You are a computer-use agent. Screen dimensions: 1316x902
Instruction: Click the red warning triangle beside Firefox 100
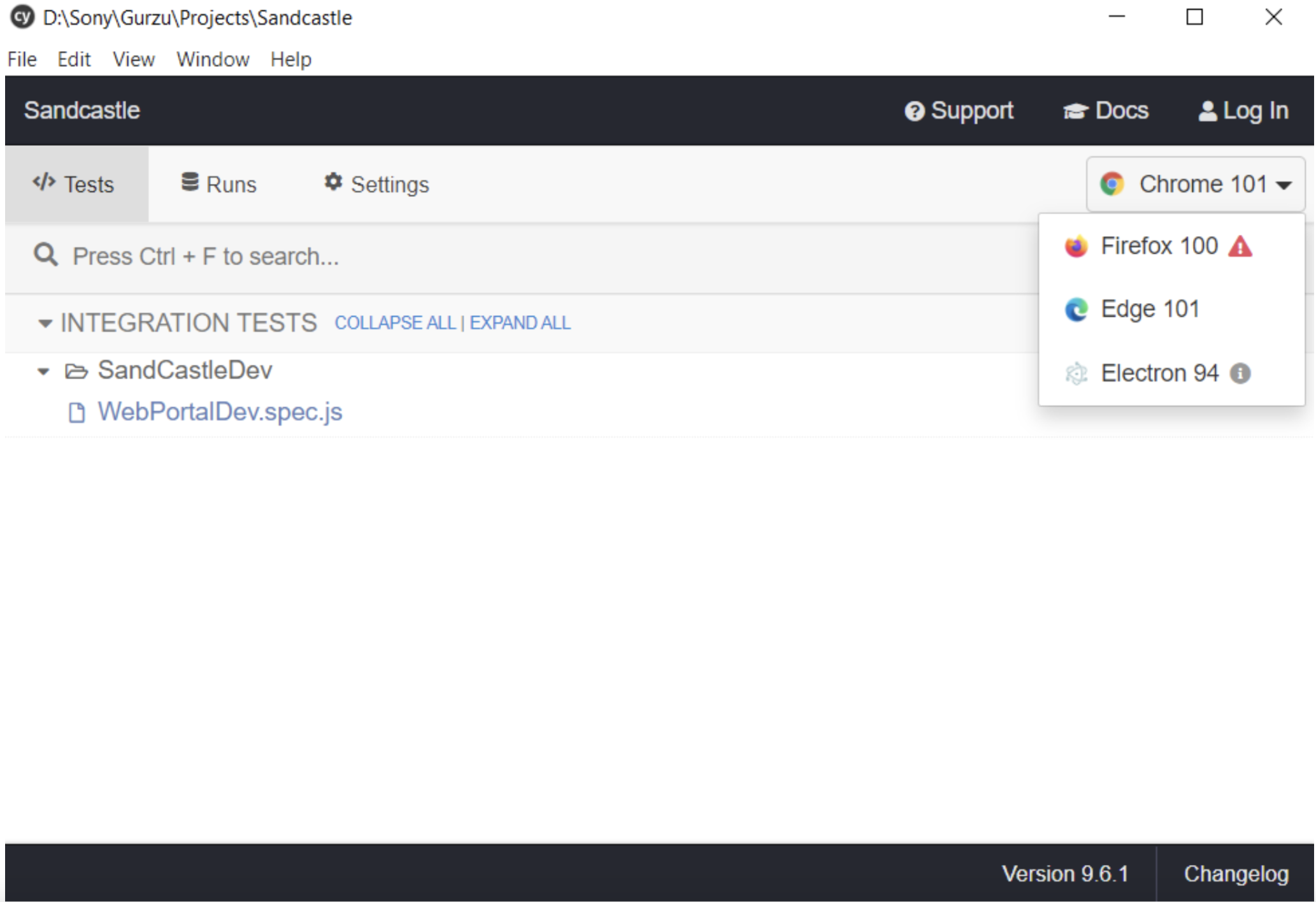tap(1240, 247)
